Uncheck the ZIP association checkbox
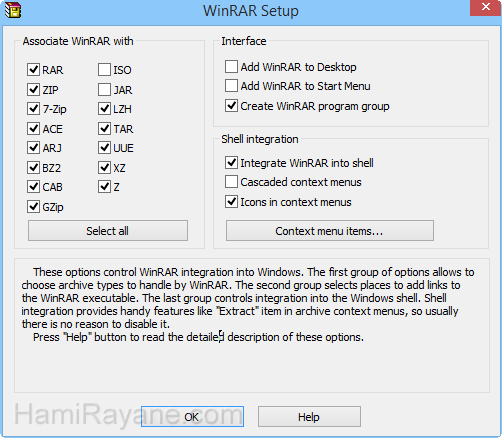Screen dimensions: 502x438 (33, 89)
